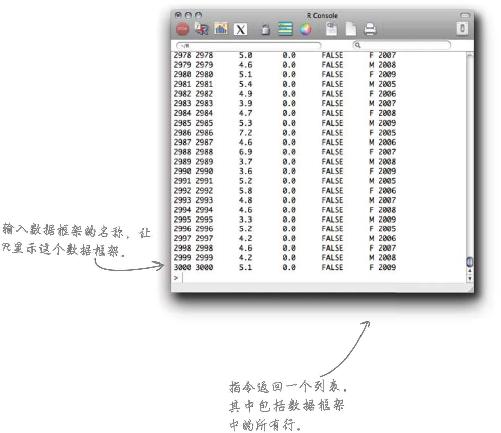
Task: Toggle the toolbar visibility pill button
Action: pyautogui.click(x=465, y=15)
